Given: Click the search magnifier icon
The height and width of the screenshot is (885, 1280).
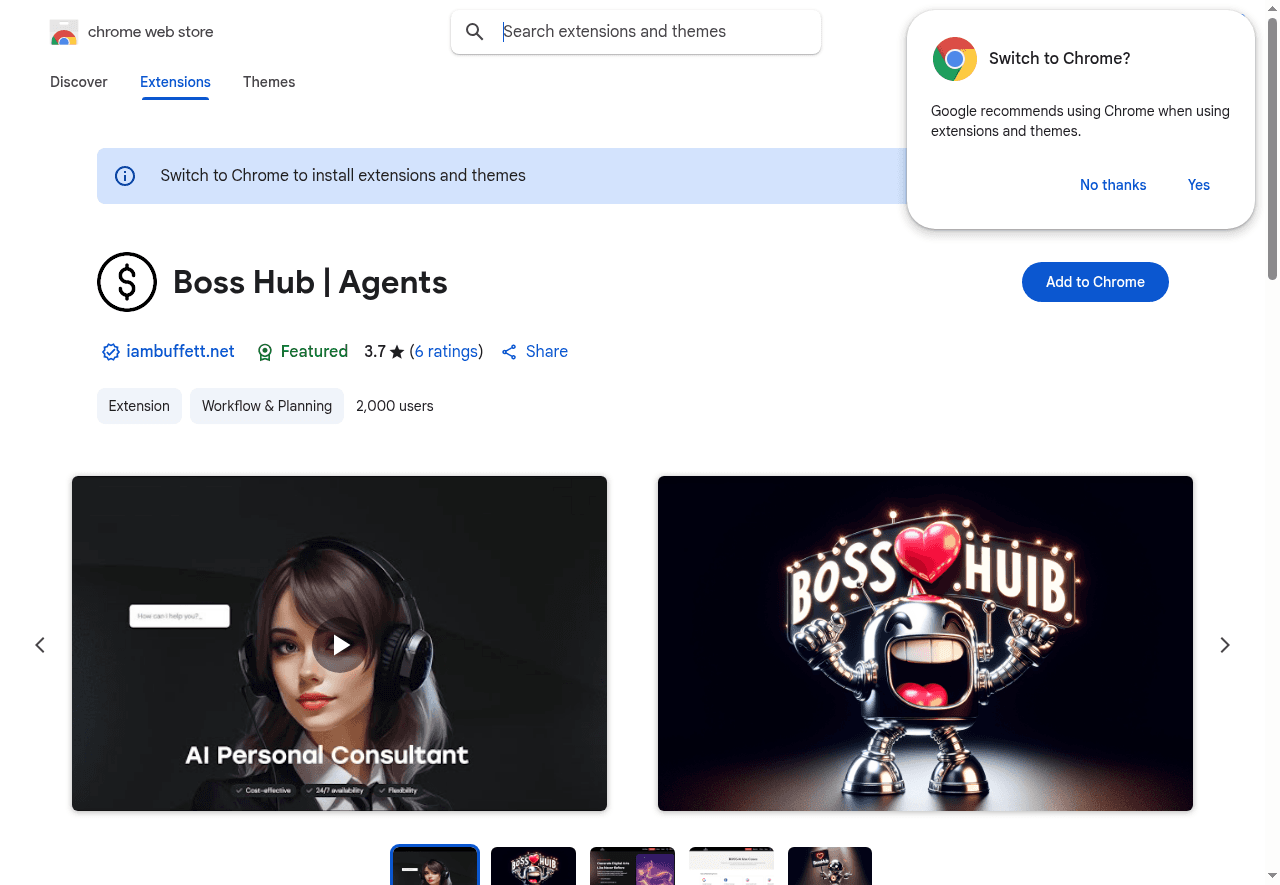Looking at the screenshot, I should (x=474, y=31).
